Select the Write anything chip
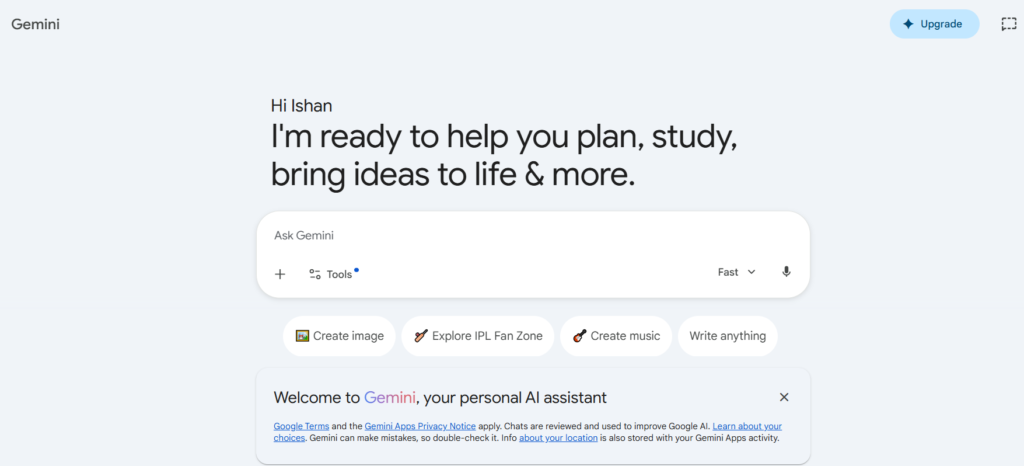 point(728,336)
